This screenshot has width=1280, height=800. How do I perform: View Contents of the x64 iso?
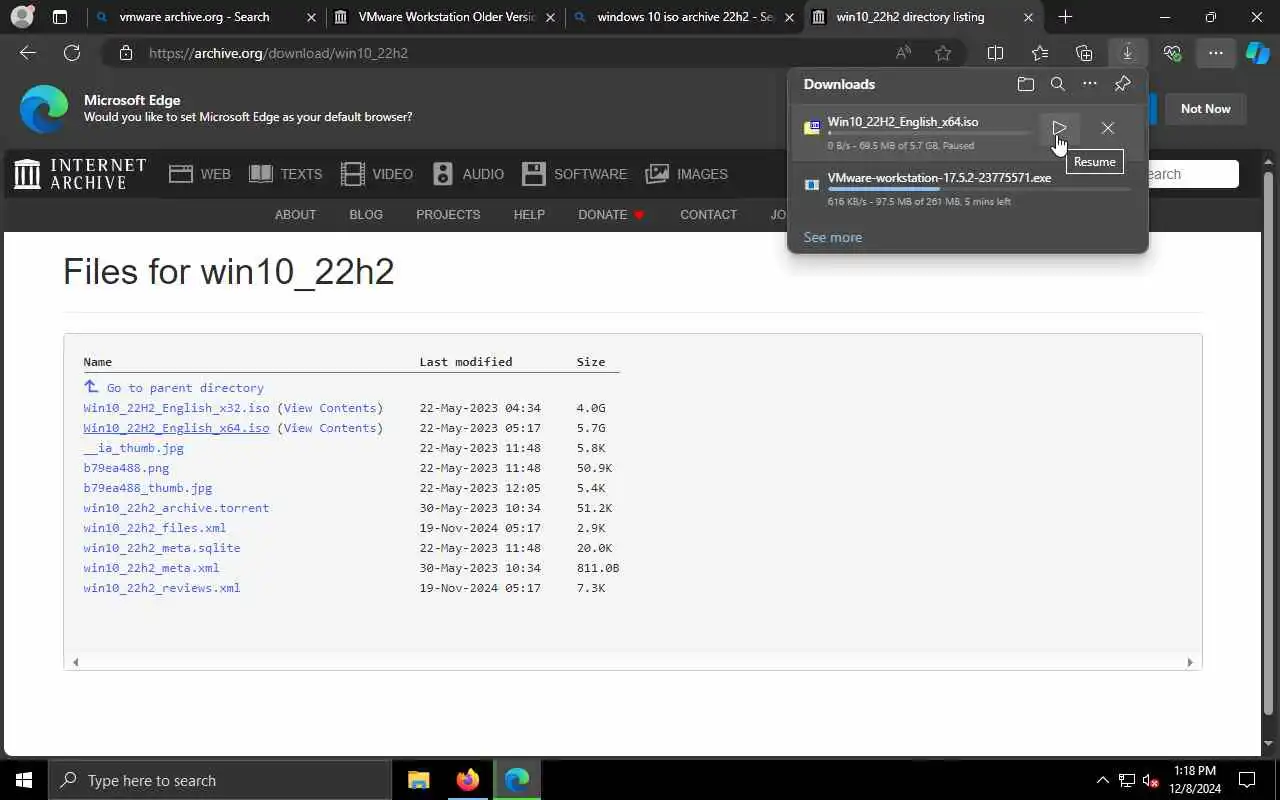click(x=330, y=428)
